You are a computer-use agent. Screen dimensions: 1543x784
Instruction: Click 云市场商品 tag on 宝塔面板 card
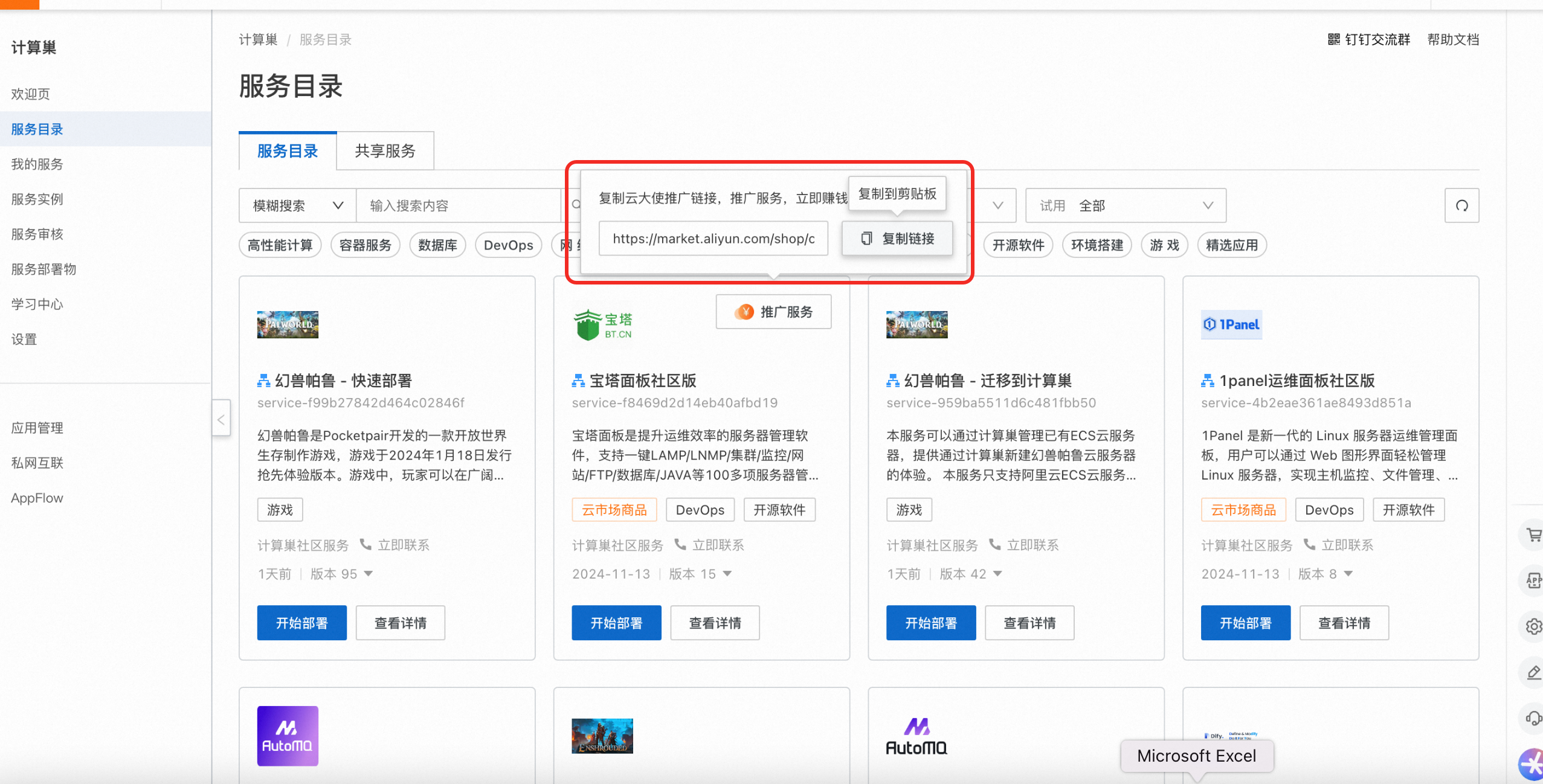614,510
